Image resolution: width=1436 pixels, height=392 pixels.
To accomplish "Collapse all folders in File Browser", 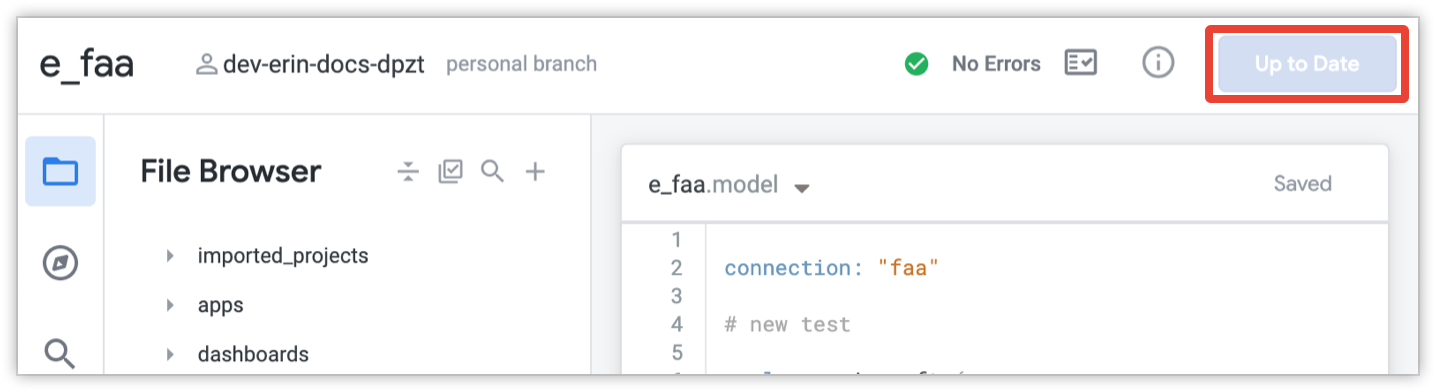I will pyautogui.click(x=407, y=172).
